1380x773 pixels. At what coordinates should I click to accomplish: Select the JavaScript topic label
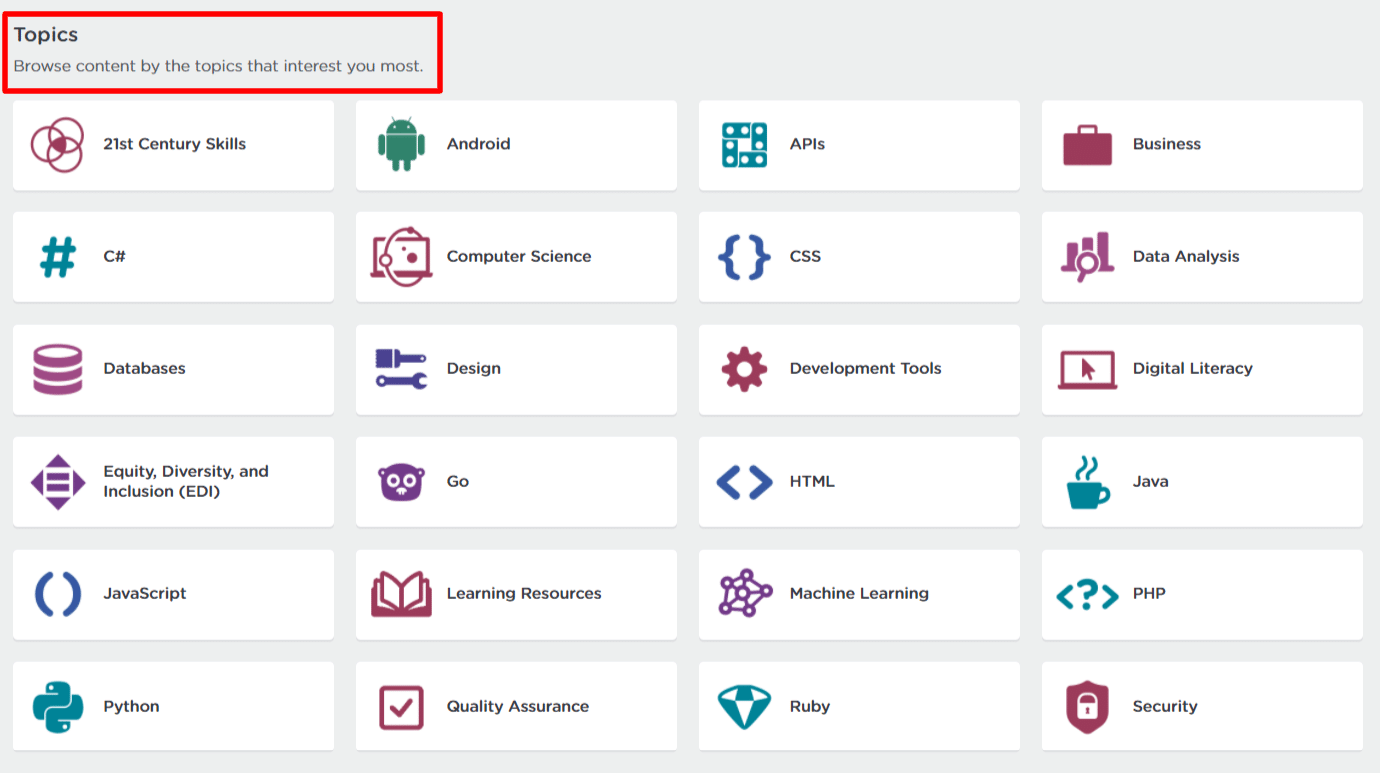click(144, 593)
